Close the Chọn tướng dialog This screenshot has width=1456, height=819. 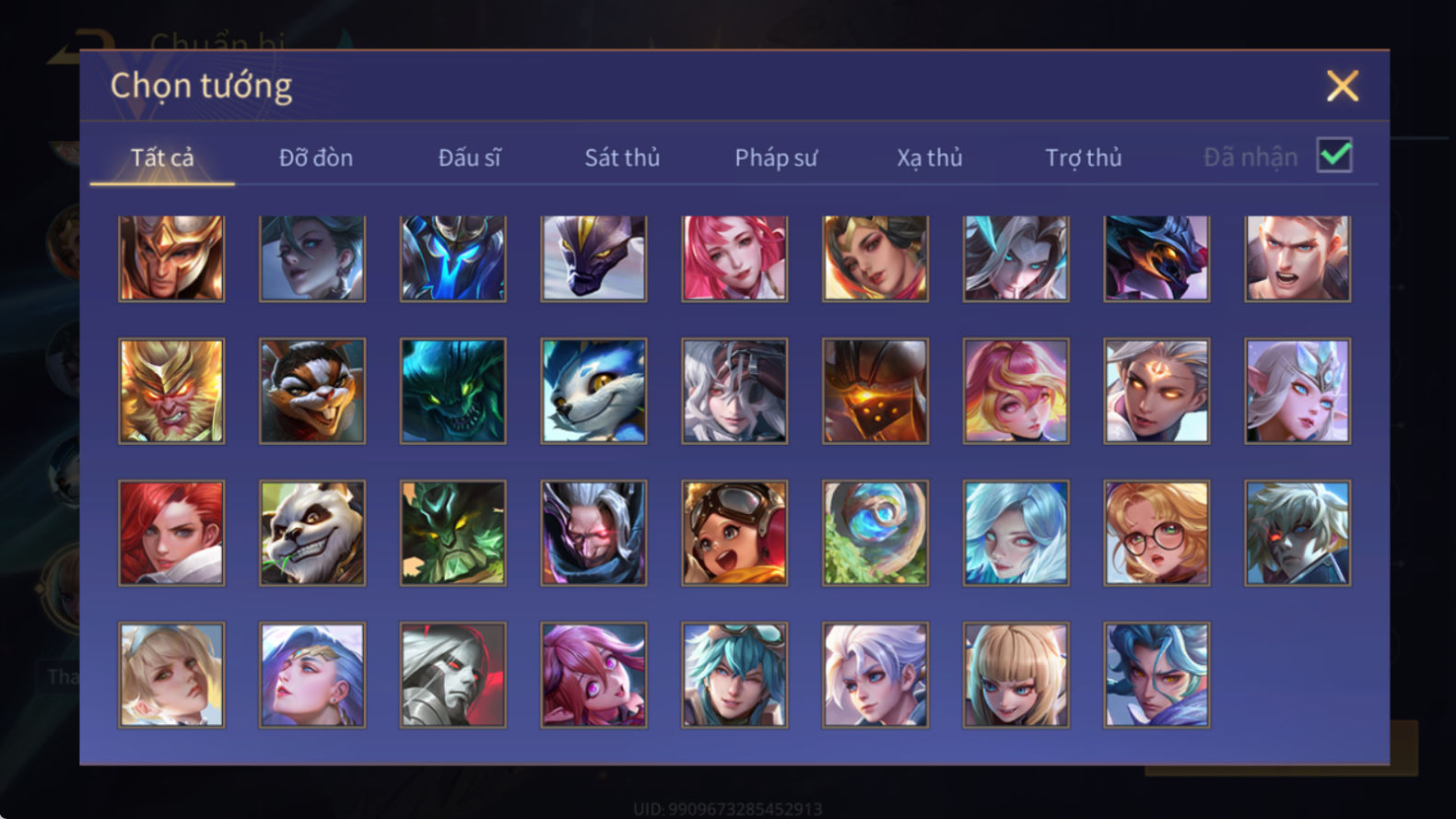point(1343,86)
